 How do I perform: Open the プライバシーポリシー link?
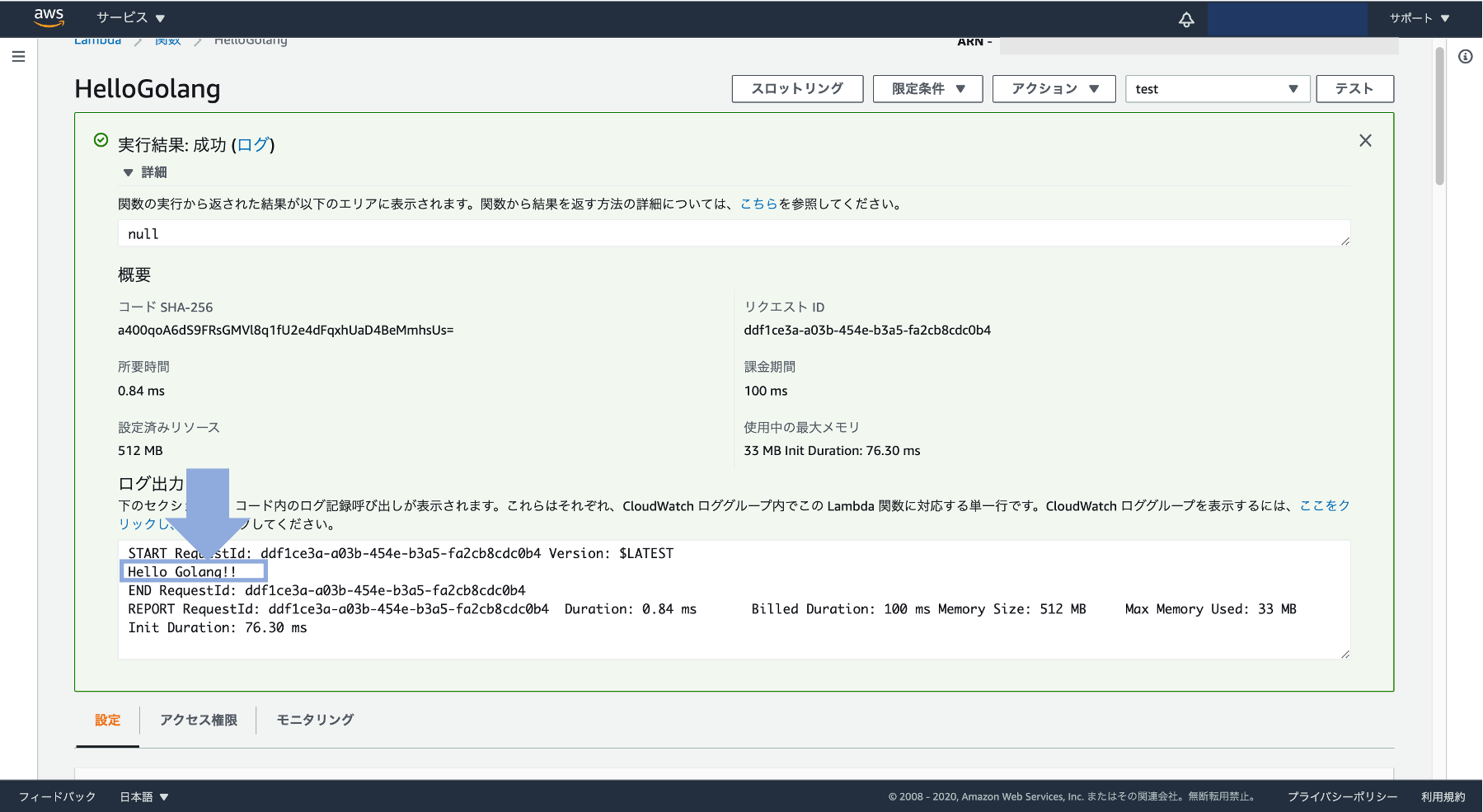[x=1342, y=797]
